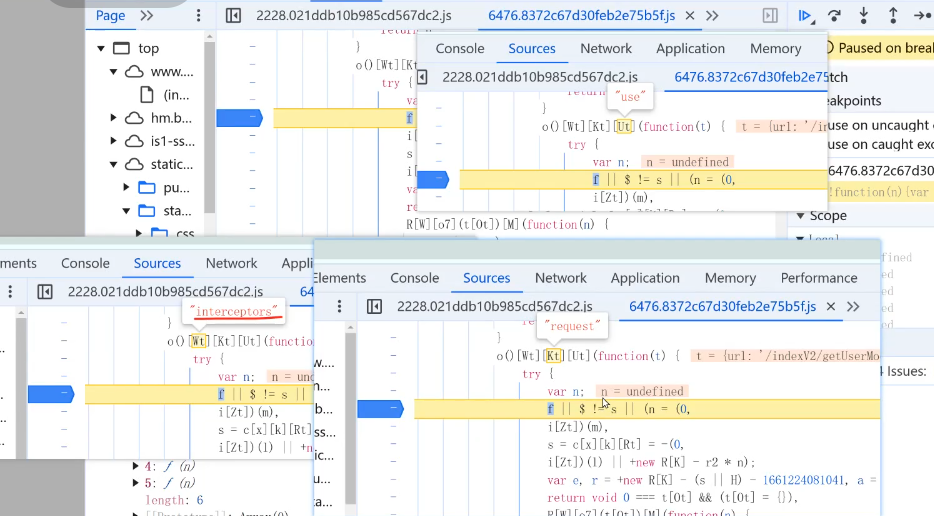Select the (in... document file in tree

176,95
